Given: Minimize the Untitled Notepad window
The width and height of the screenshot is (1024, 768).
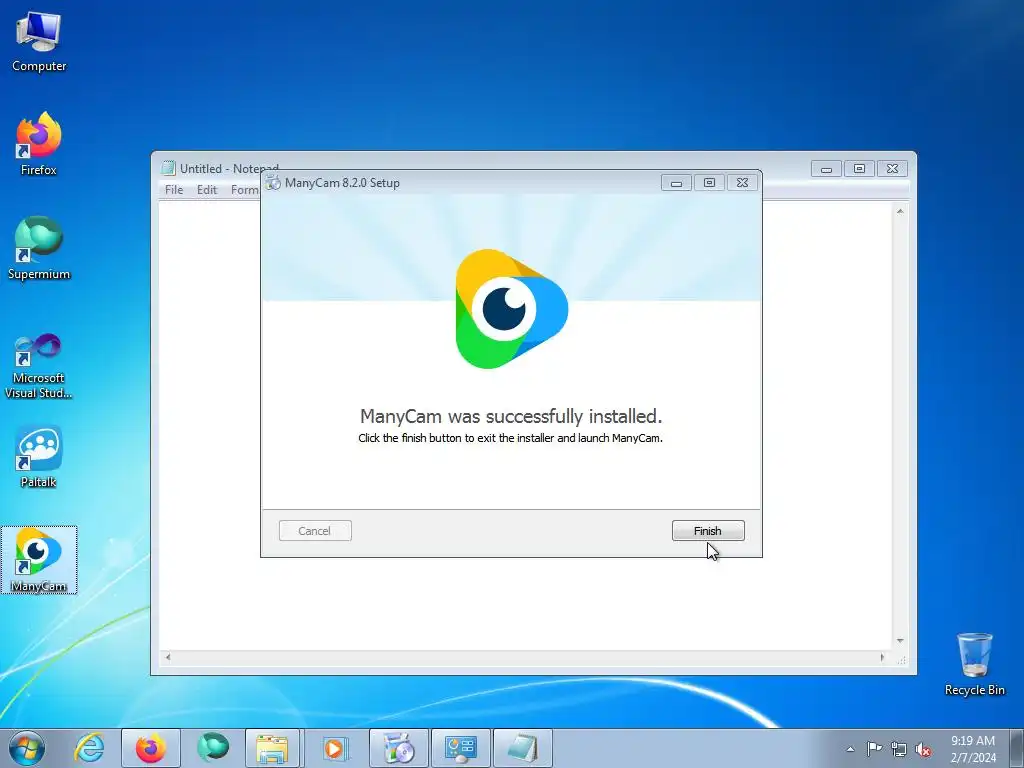Looking at the screenshot, I should click(x=826, y=168).
